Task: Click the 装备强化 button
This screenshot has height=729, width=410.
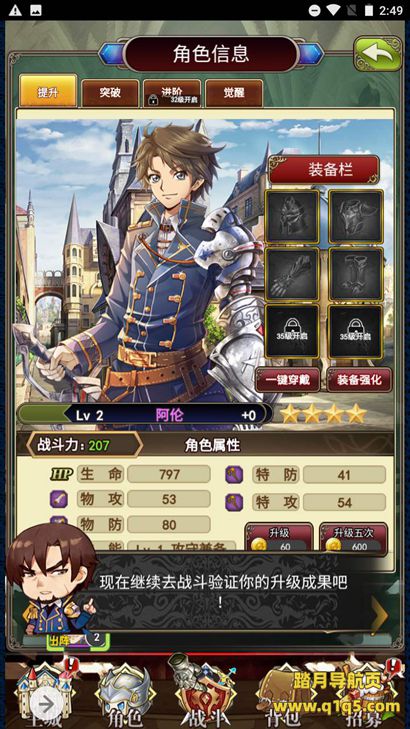Action: point(359,380)
